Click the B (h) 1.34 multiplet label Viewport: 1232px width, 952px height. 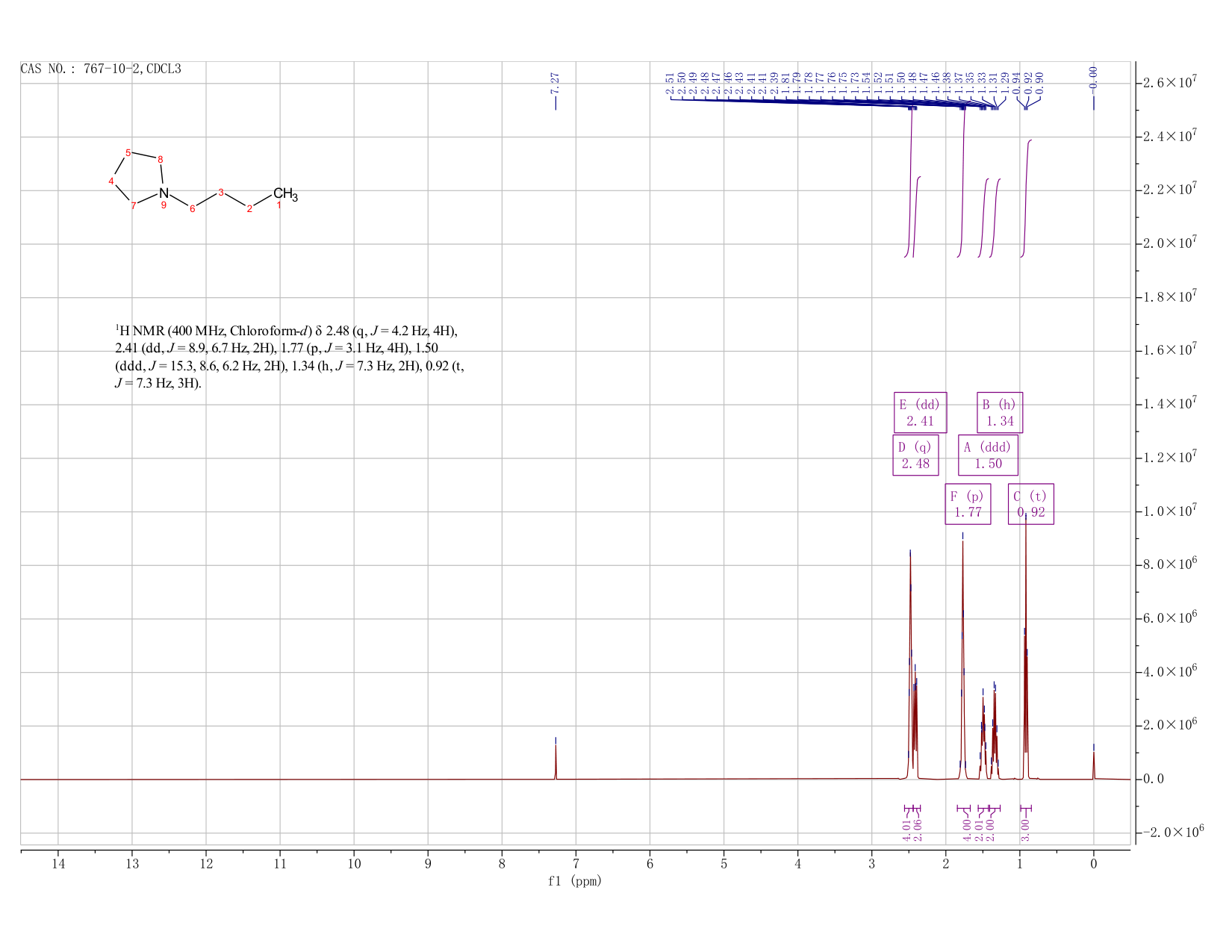(x=1000, y=412)
